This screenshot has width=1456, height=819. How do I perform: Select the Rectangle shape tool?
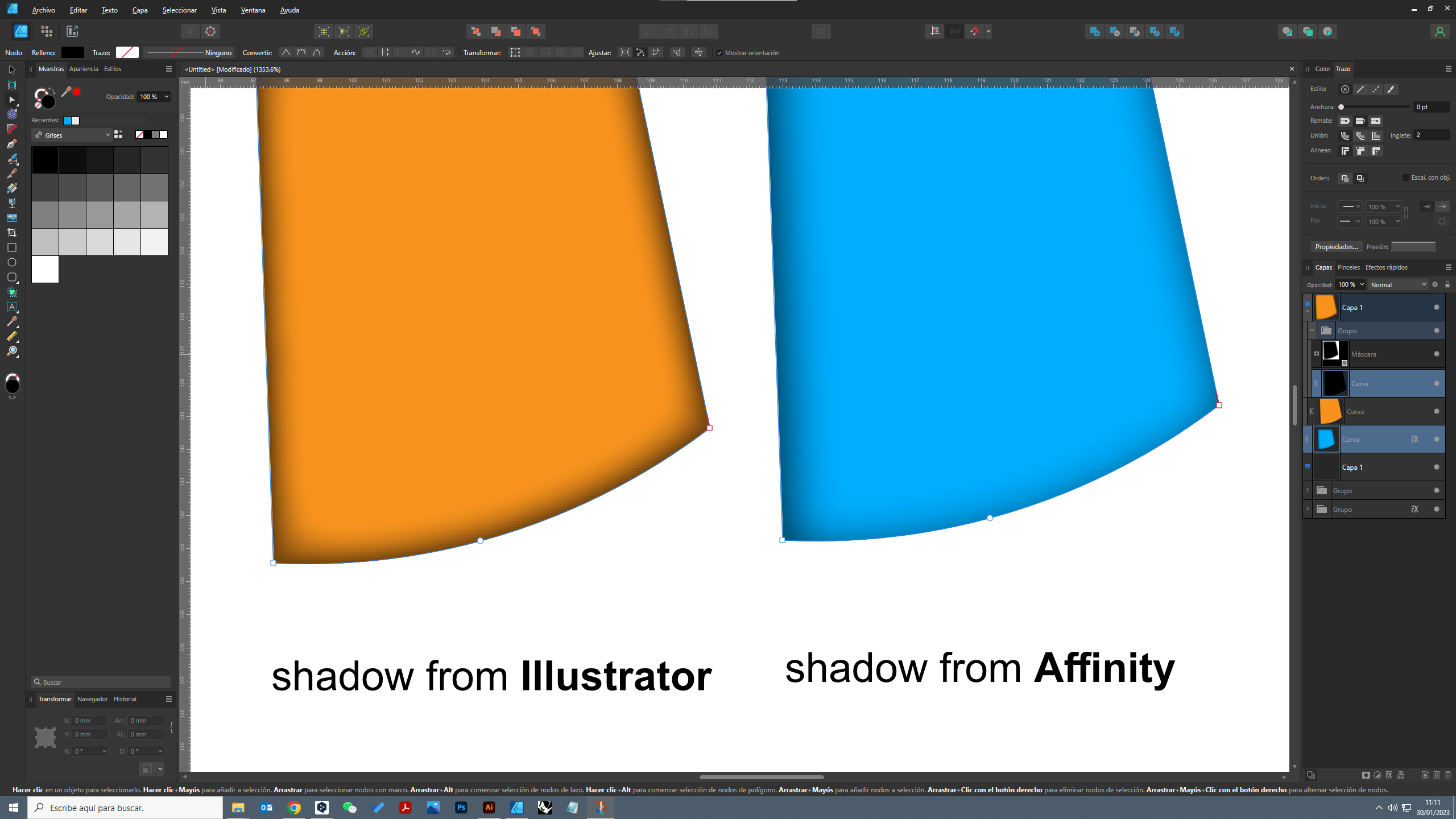(x=12, y=247)
